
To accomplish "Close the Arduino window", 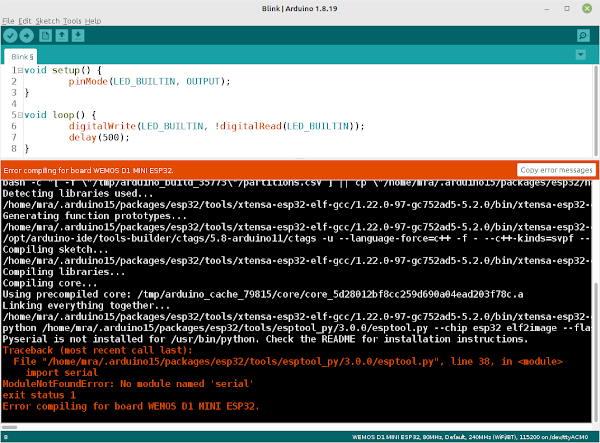I will point(587,8).
